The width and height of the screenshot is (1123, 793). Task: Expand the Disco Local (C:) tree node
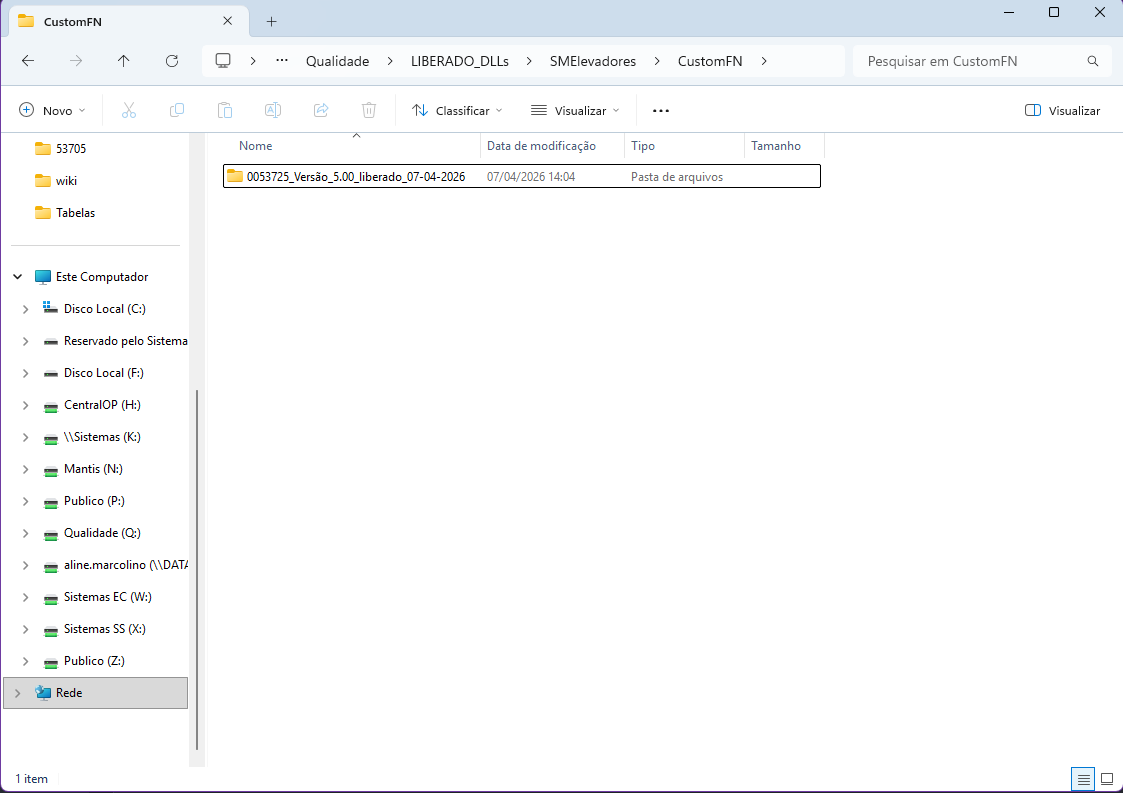[26, 309]
